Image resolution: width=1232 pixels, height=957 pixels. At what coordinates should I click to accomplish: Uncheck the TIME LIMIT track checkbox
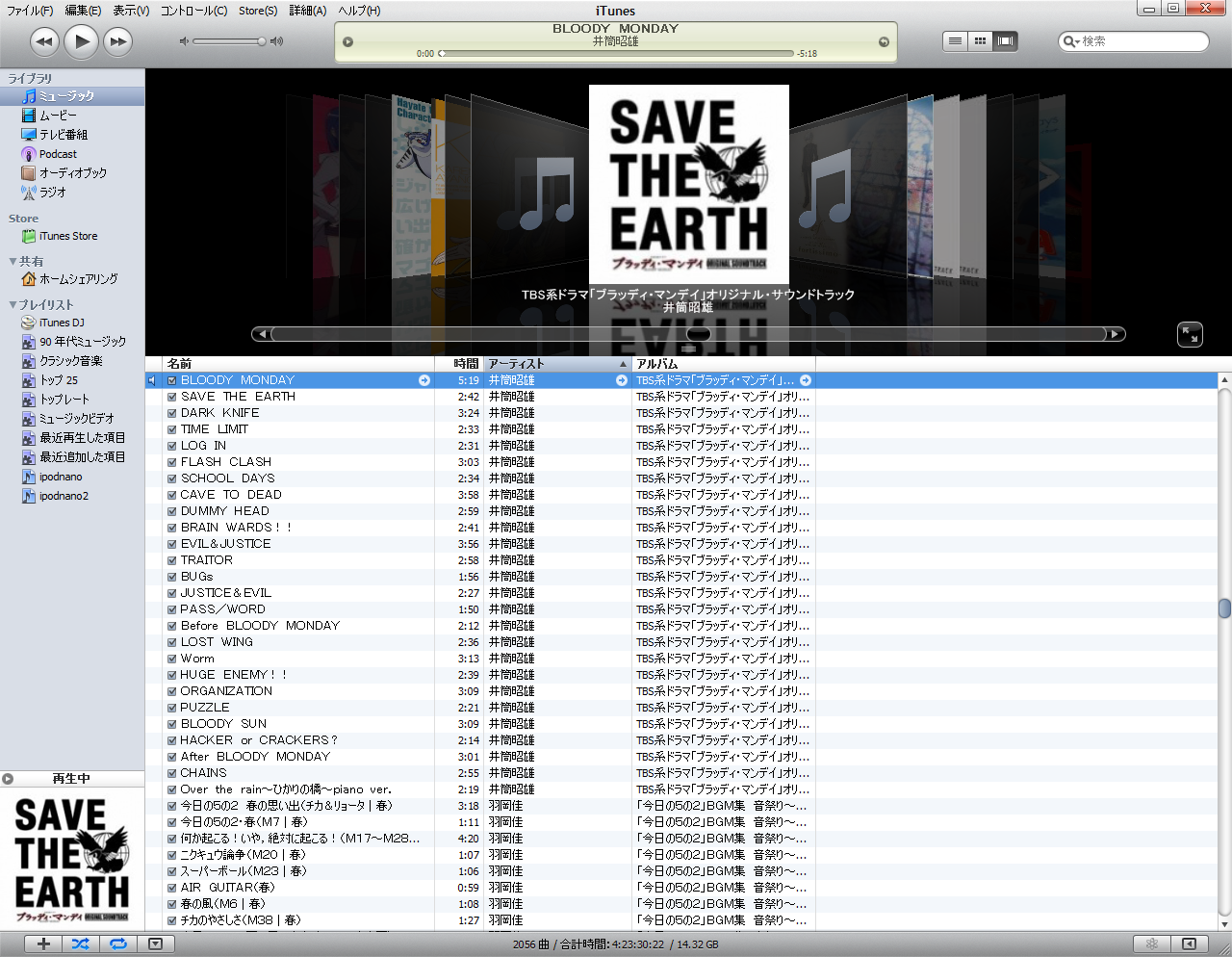(x=172, y=429)
